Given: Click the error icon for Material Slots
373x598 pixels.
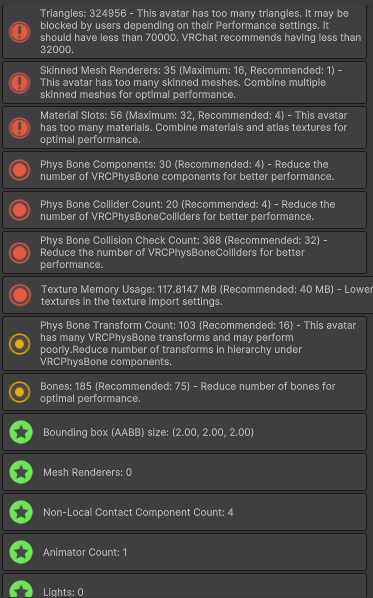Looking at the screenshot, I should point(19,127).
